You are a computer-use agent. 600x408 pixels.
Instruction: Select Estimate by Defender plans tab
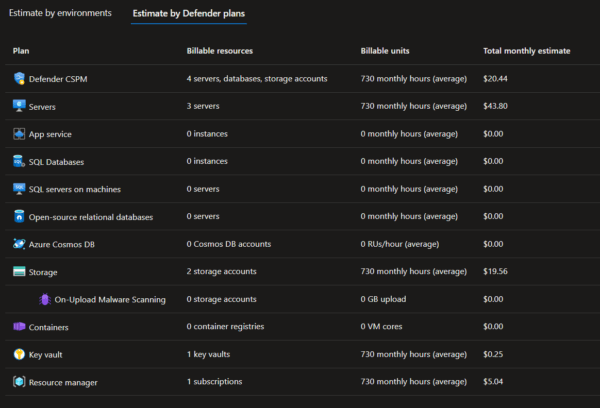pos(189,13)
